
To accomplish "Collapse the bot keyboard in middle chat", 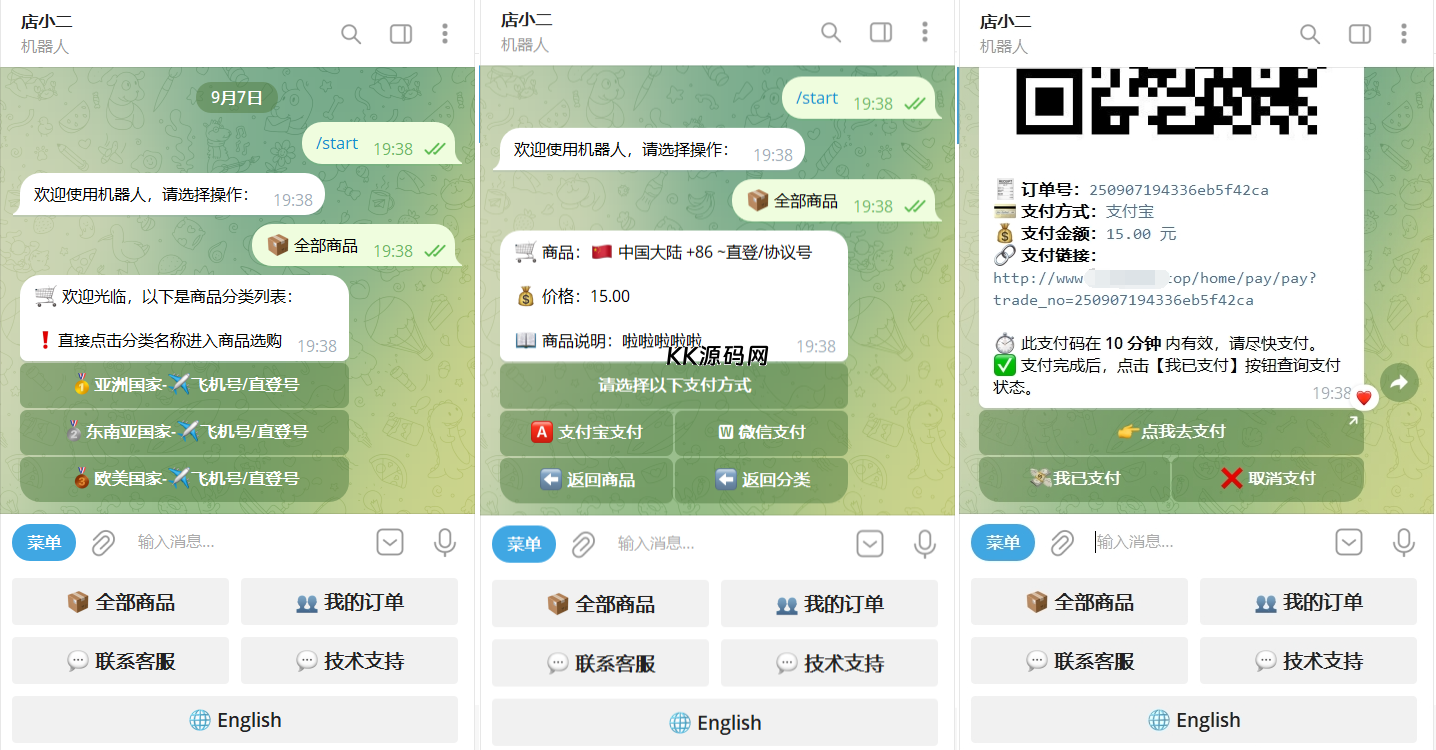I will (x=870, y=544).
